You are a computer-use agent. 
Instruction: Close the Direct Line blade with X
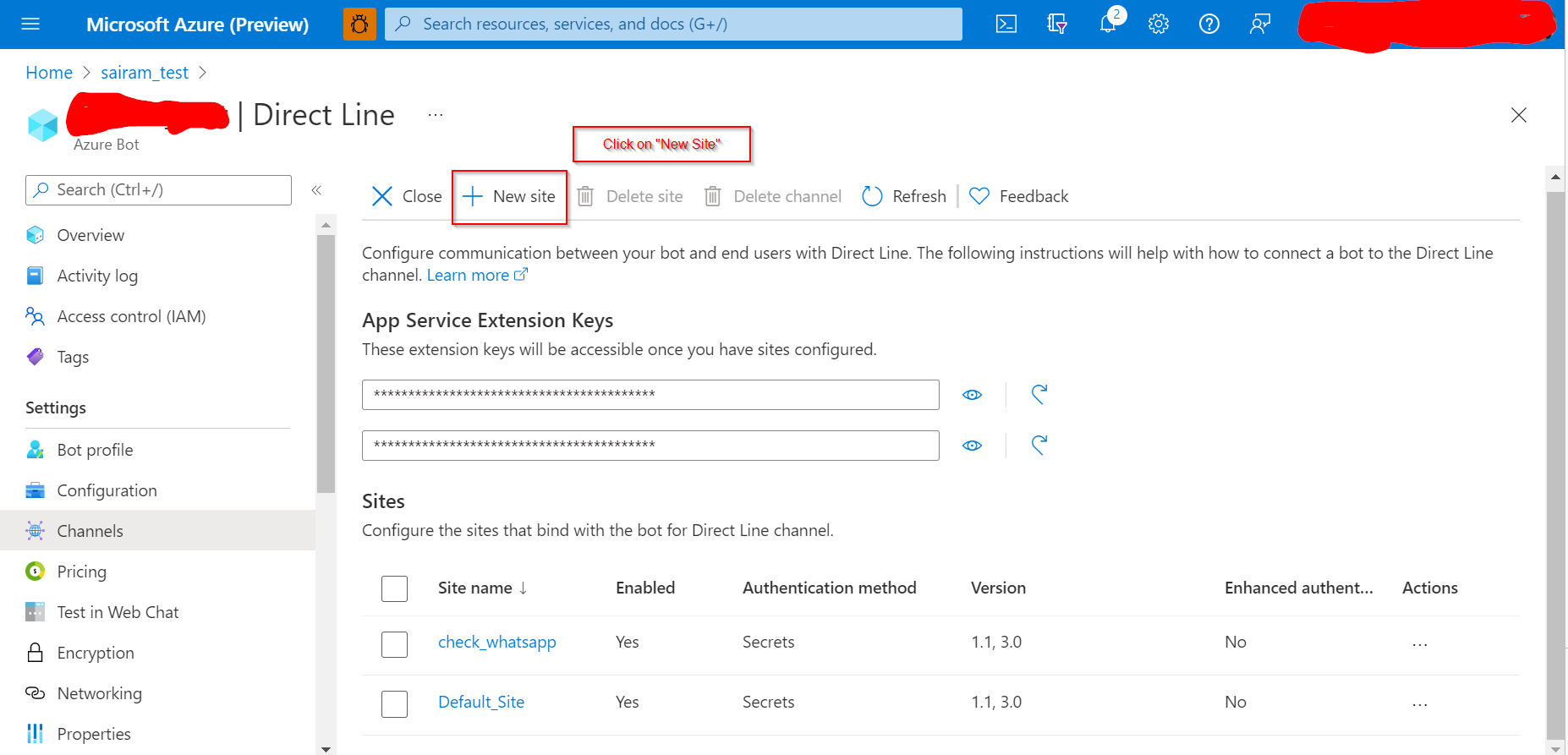(x=1519, y=115)
